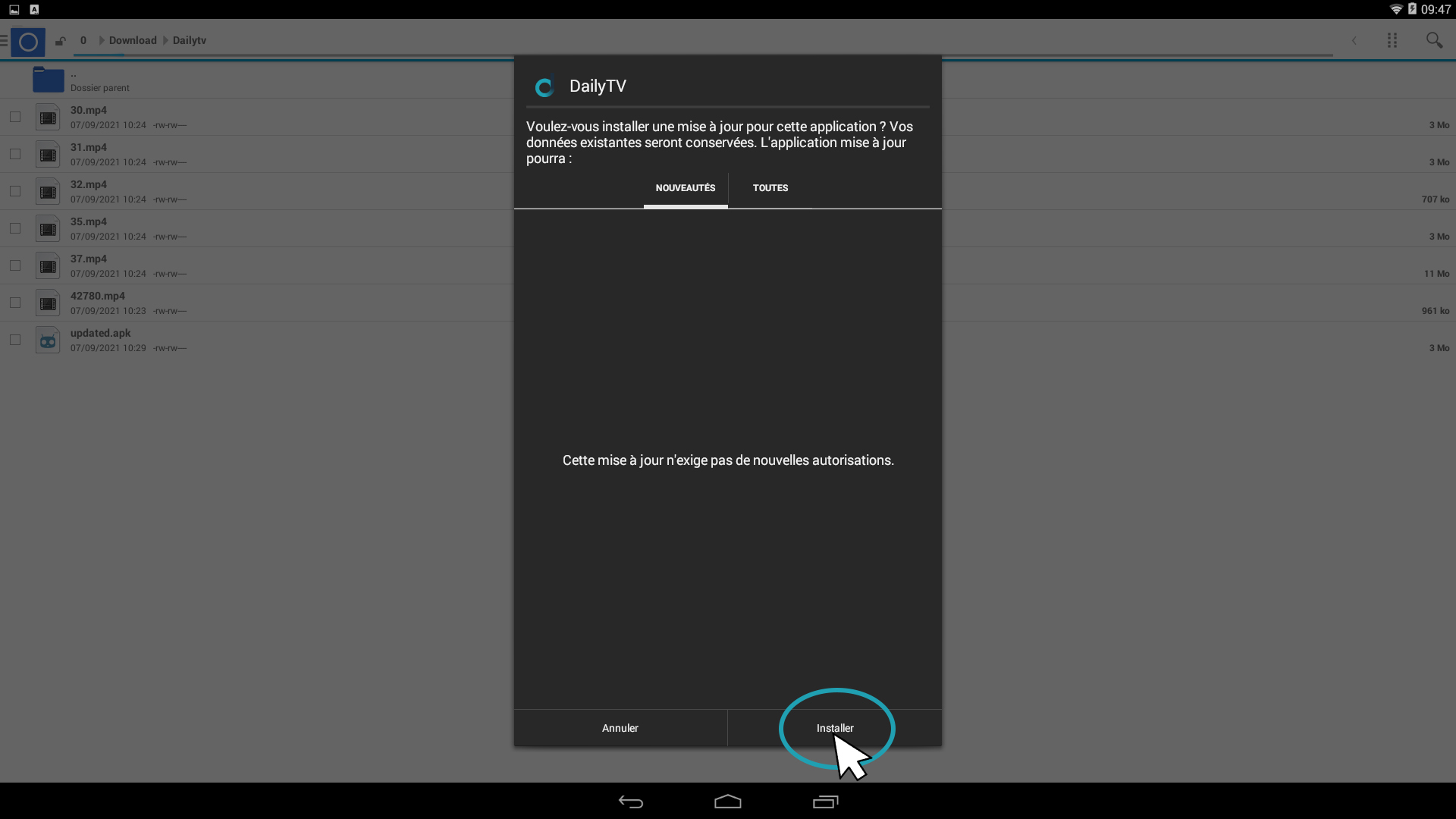Check the box for 42780.mp4
Screen dimensions: 1456x819
(15, 303)
